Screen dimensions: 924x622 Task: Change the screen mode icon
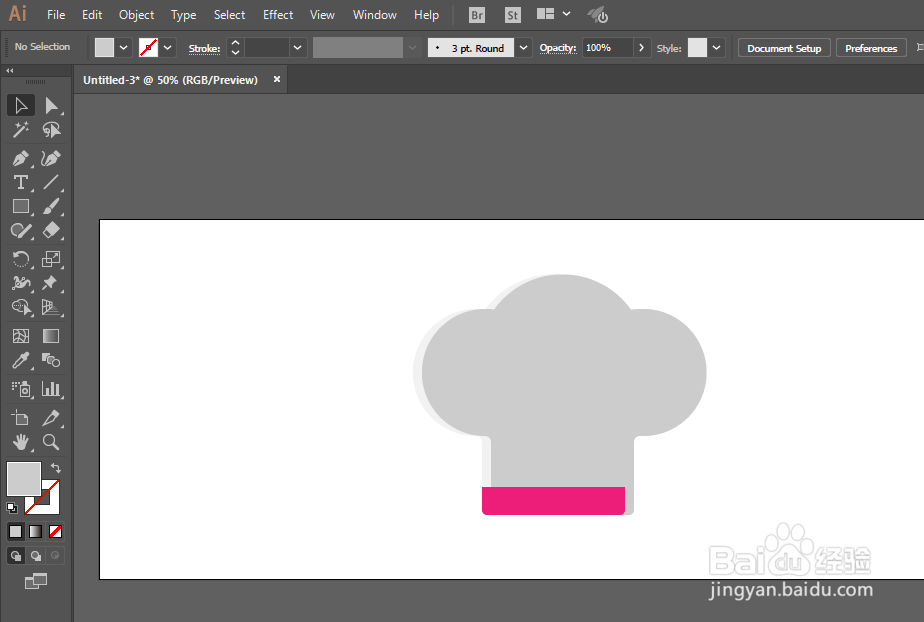pos(36,581)
